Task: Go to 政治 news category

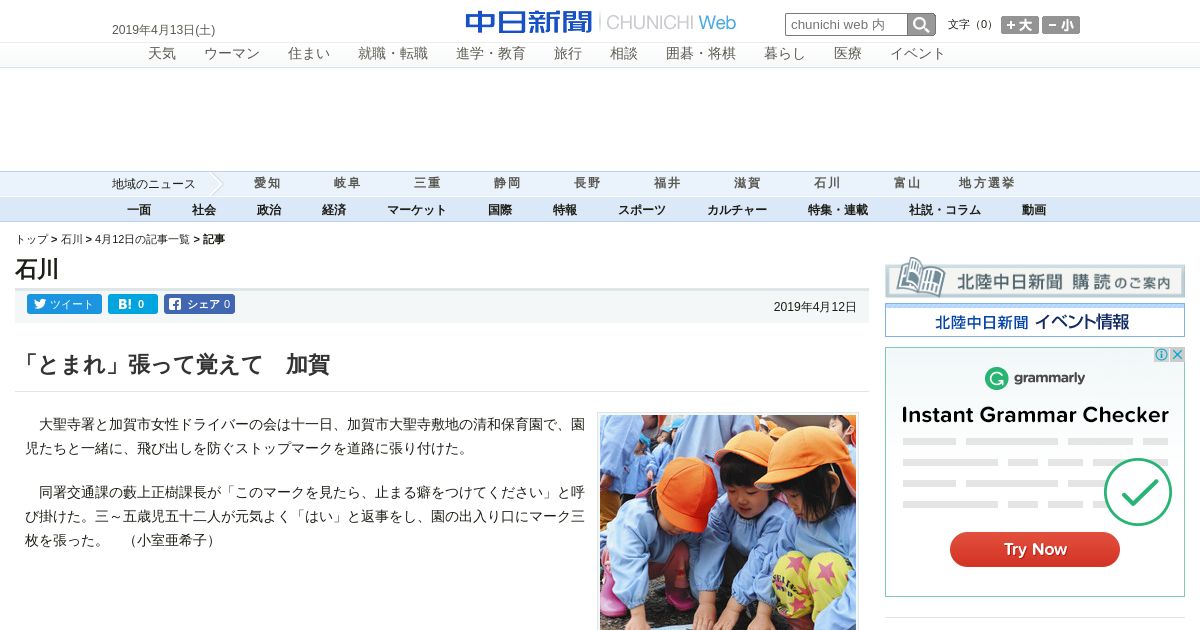Action: click(269, 210)
